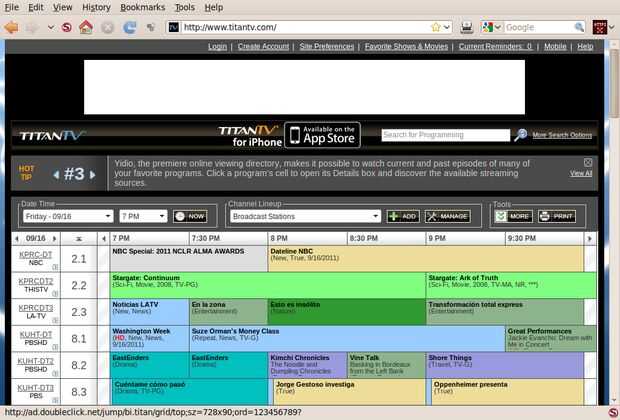Click the printer icon beside the address bar
Screen dimensions: 620x420
(x=467, y=27)
